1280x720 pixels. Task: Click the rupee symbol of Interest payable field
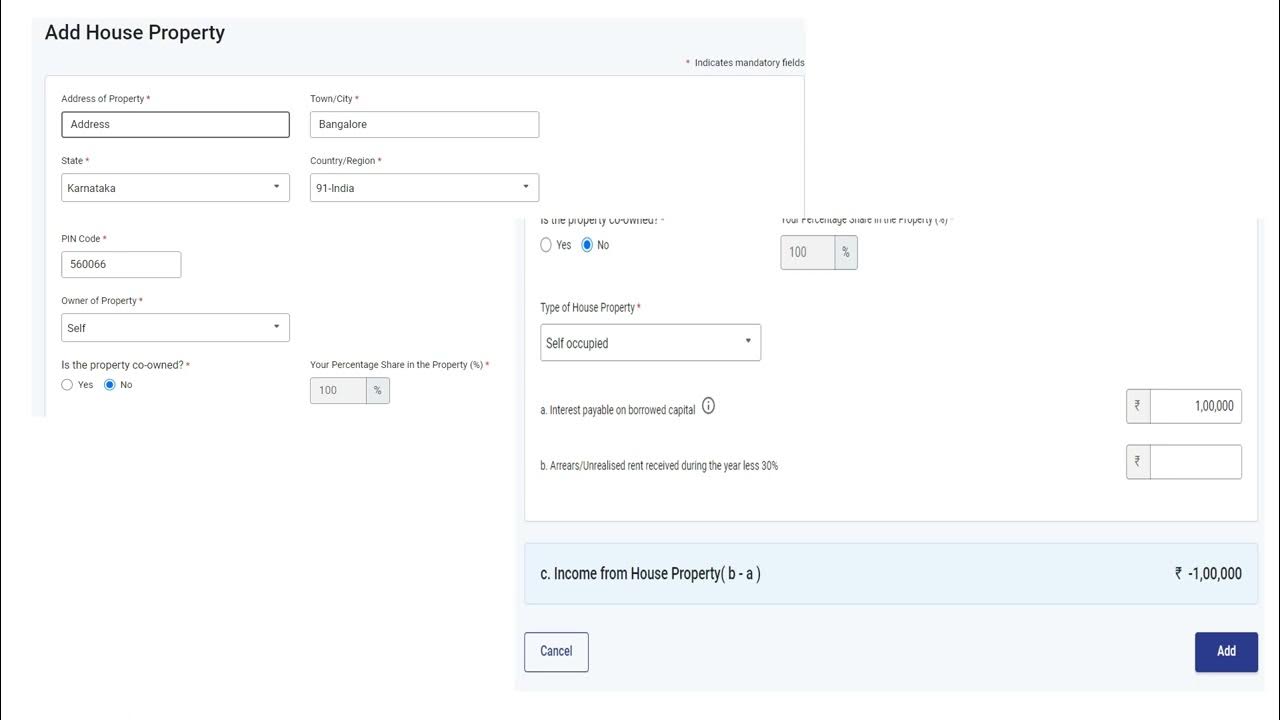(x=1137, y=406)
